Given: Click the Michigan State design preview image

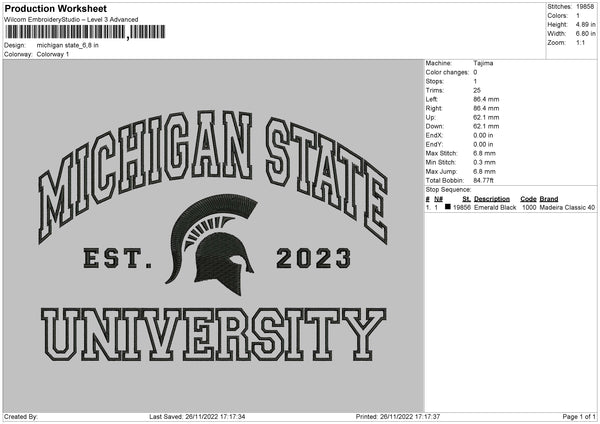Looking at the screenshot, I should click(x=214, y=236).
